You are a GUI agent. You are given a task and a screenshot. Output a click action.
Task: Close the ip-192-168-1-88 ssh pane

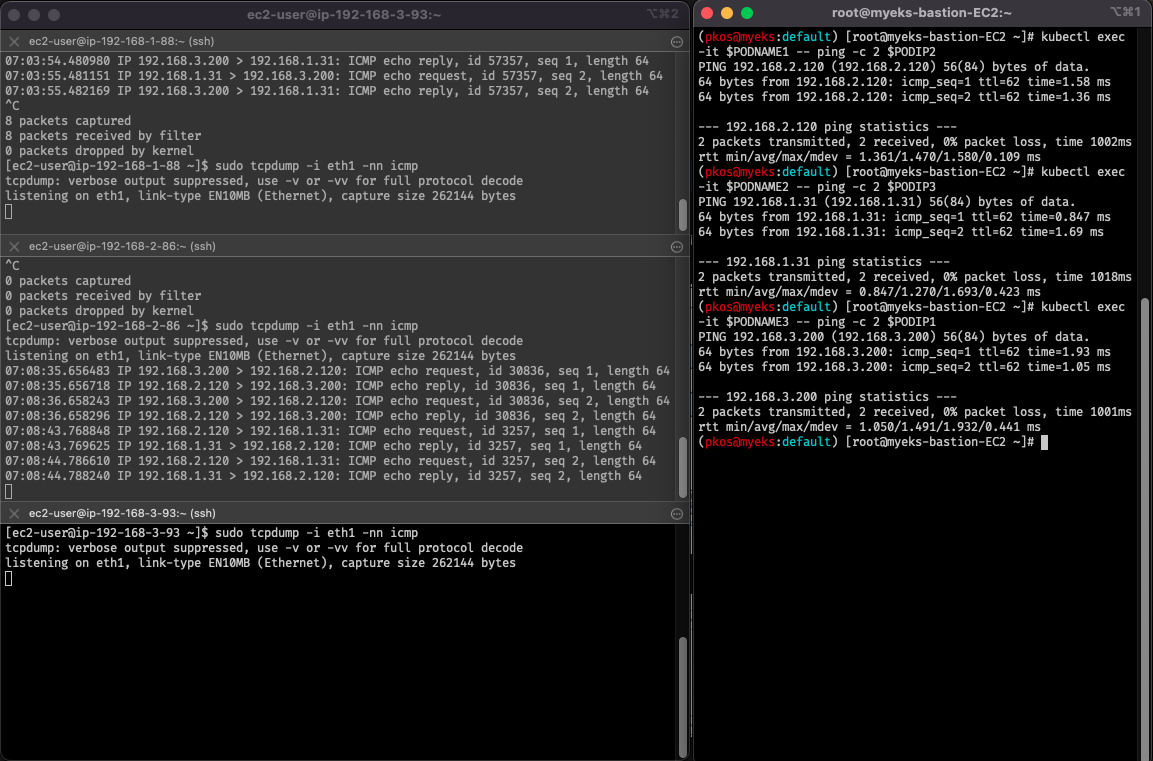click(x=14, y=41)
